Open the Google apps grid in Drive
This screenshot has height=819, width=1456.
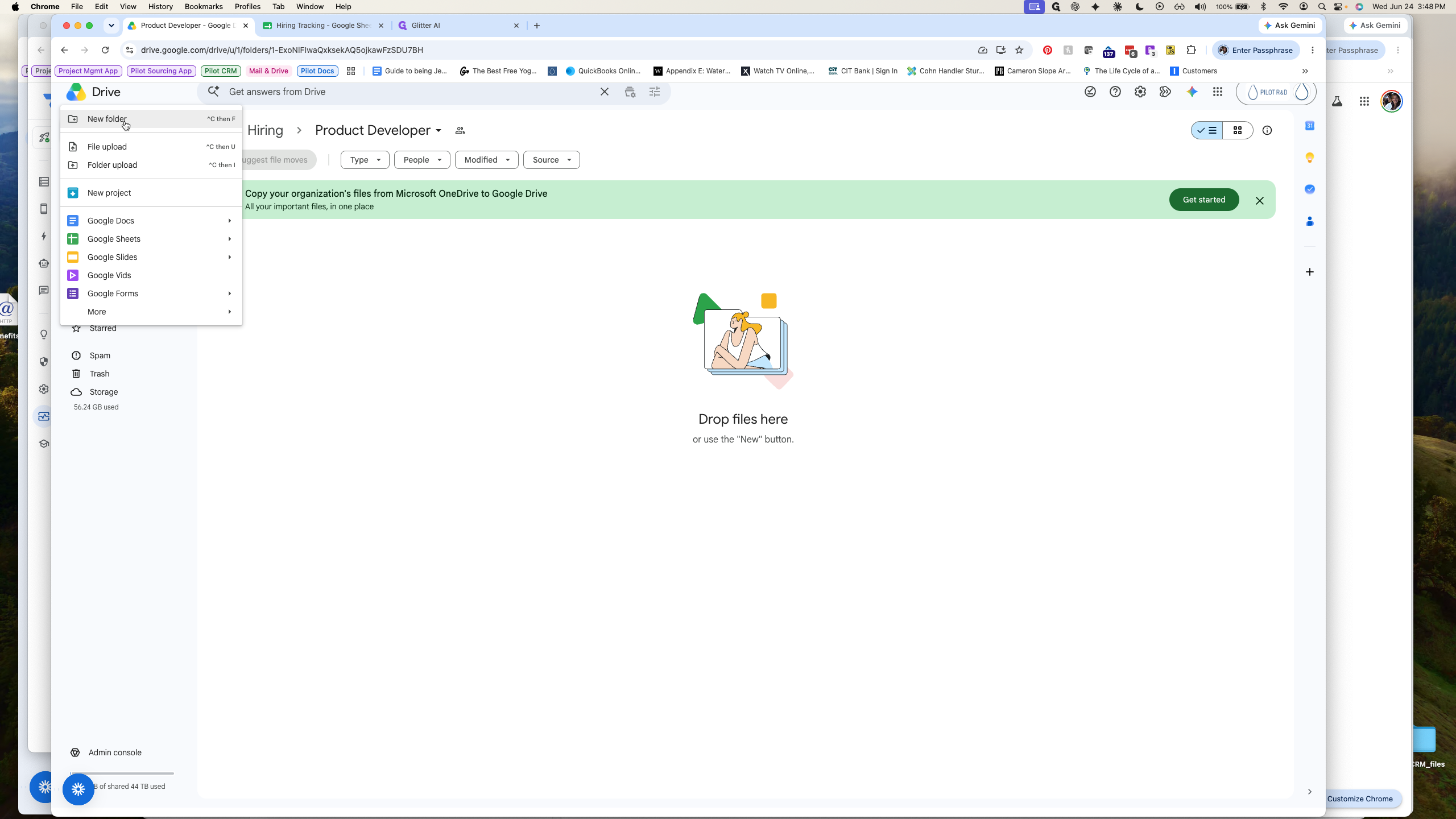tap(1217, 92)
